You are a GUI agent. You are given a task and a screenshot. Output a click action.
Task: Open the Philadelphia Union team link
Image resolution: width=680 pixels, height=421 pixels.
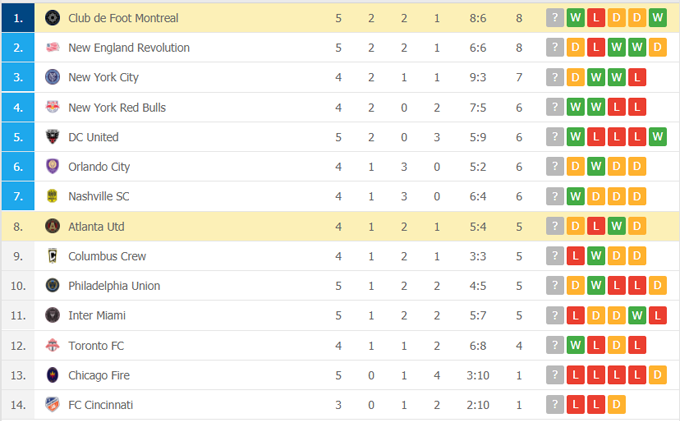point(110,286)
